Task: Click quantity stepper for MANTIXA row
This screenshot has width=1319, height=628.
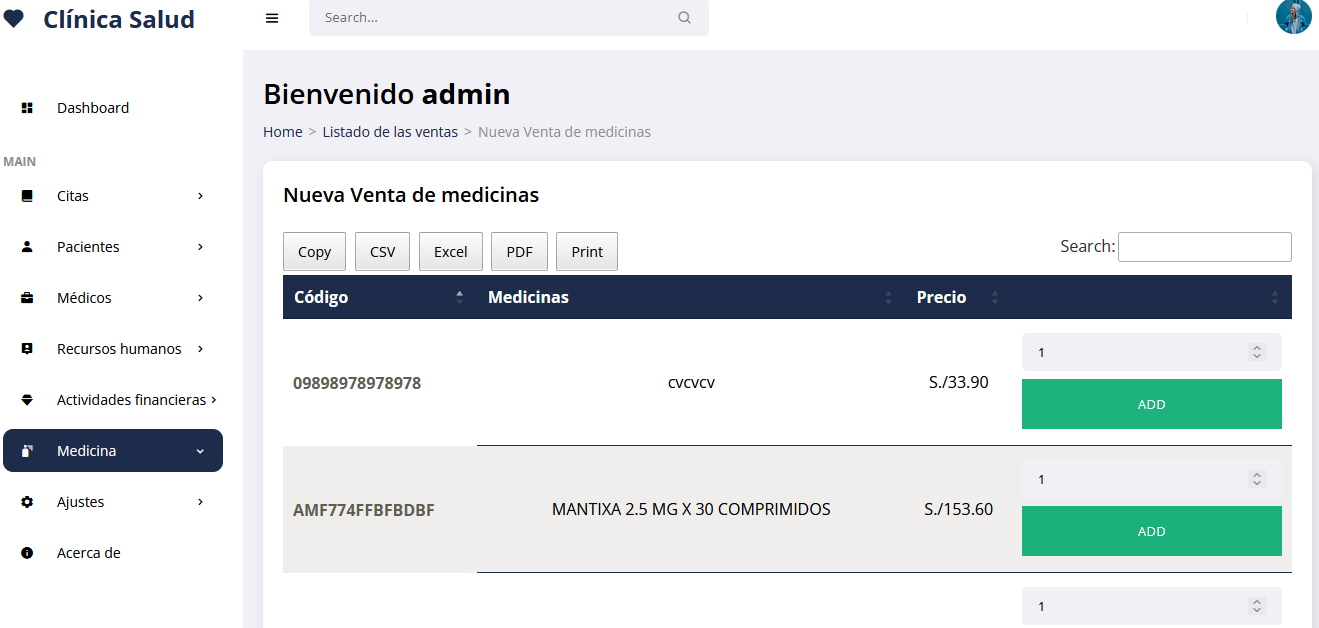Action: click(x=1257, y=480)
